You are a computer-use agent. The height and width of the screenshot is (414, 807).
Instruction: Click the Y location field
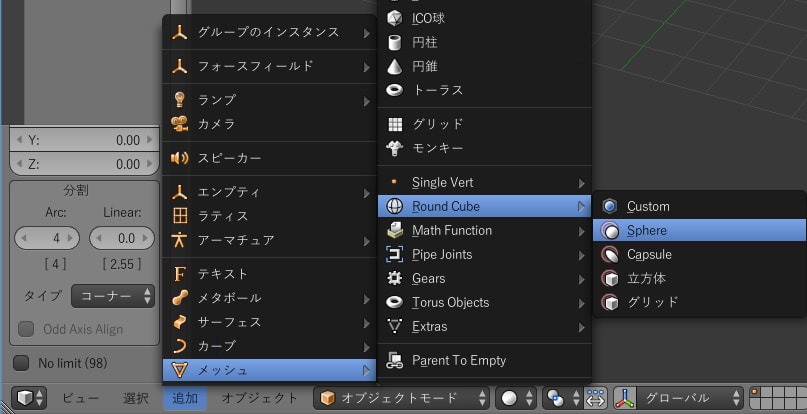(x=84, y=140)
